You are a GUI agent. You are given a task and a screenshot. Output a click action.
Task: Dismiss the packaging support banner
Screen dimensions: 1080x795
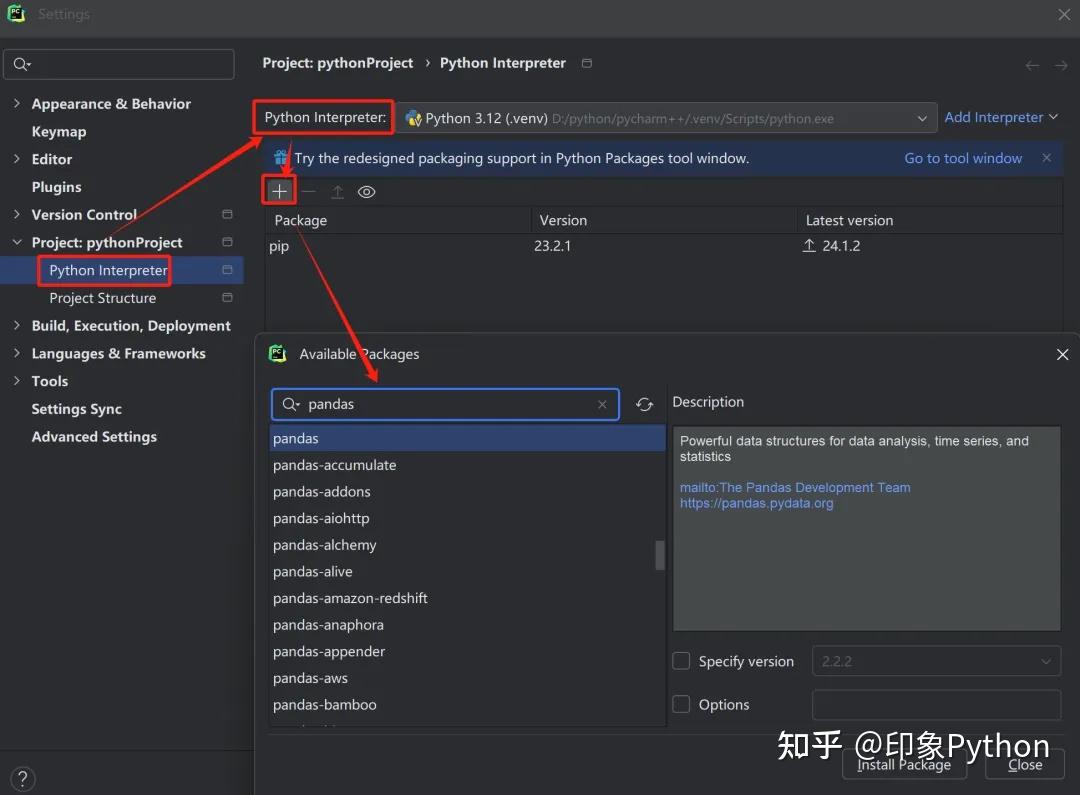click(1046, 158)
